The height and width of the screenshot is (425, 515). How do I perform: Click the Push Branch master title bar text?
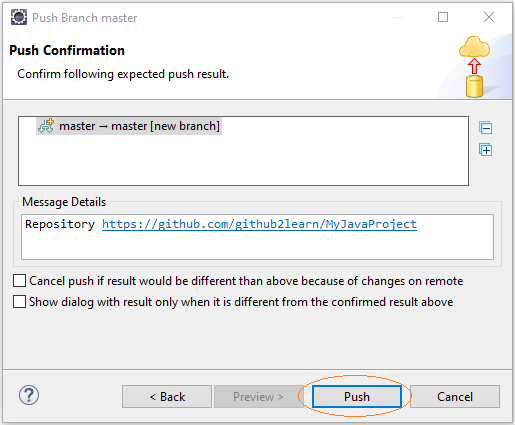pos(85,18)
